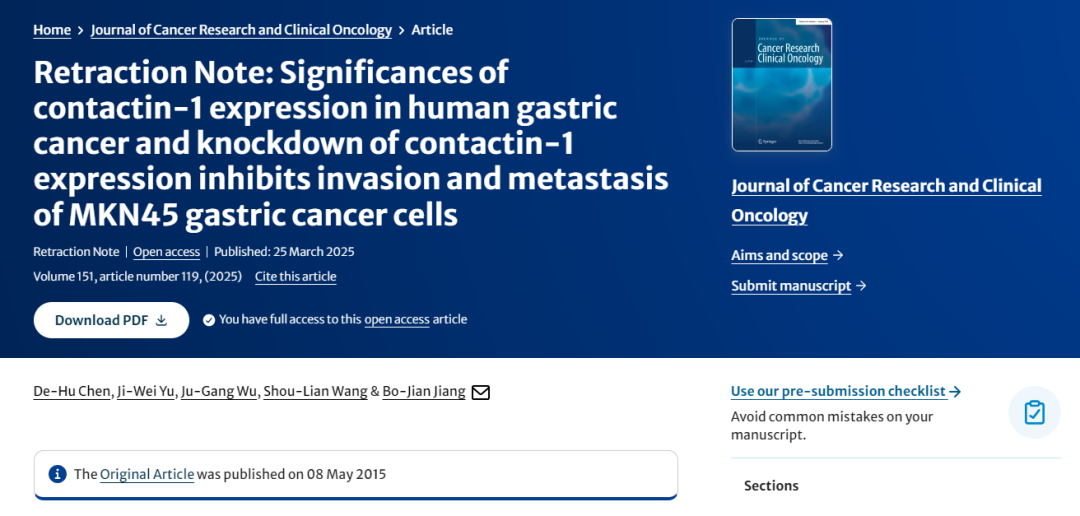Click the open access link in the access notice
The height and width of the screenshot is (516, 1080).
397,320
